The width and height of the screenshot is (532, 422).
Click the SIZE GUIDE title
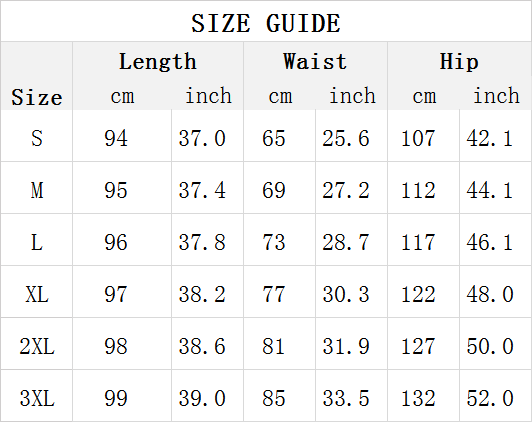(x=266, y=23)
